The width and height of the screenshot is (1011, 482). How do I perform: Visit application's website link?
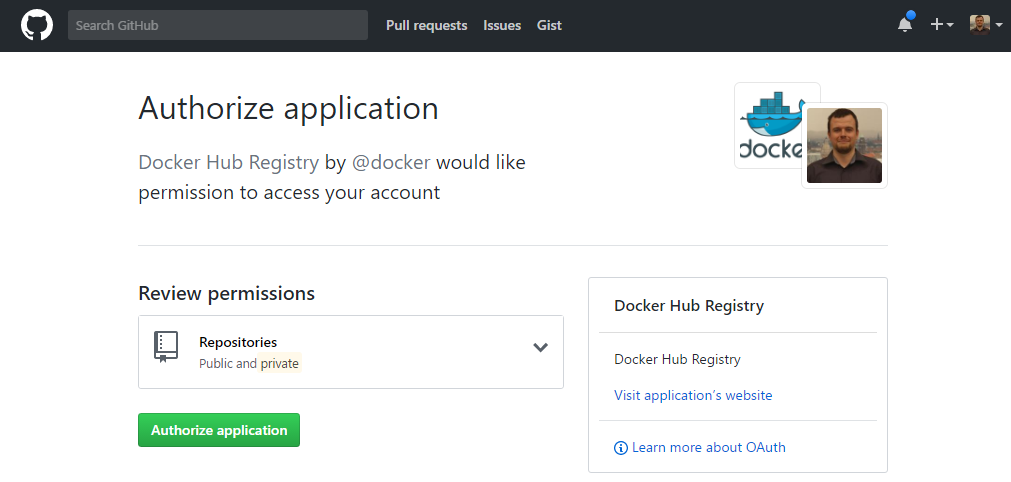point(693,395)
